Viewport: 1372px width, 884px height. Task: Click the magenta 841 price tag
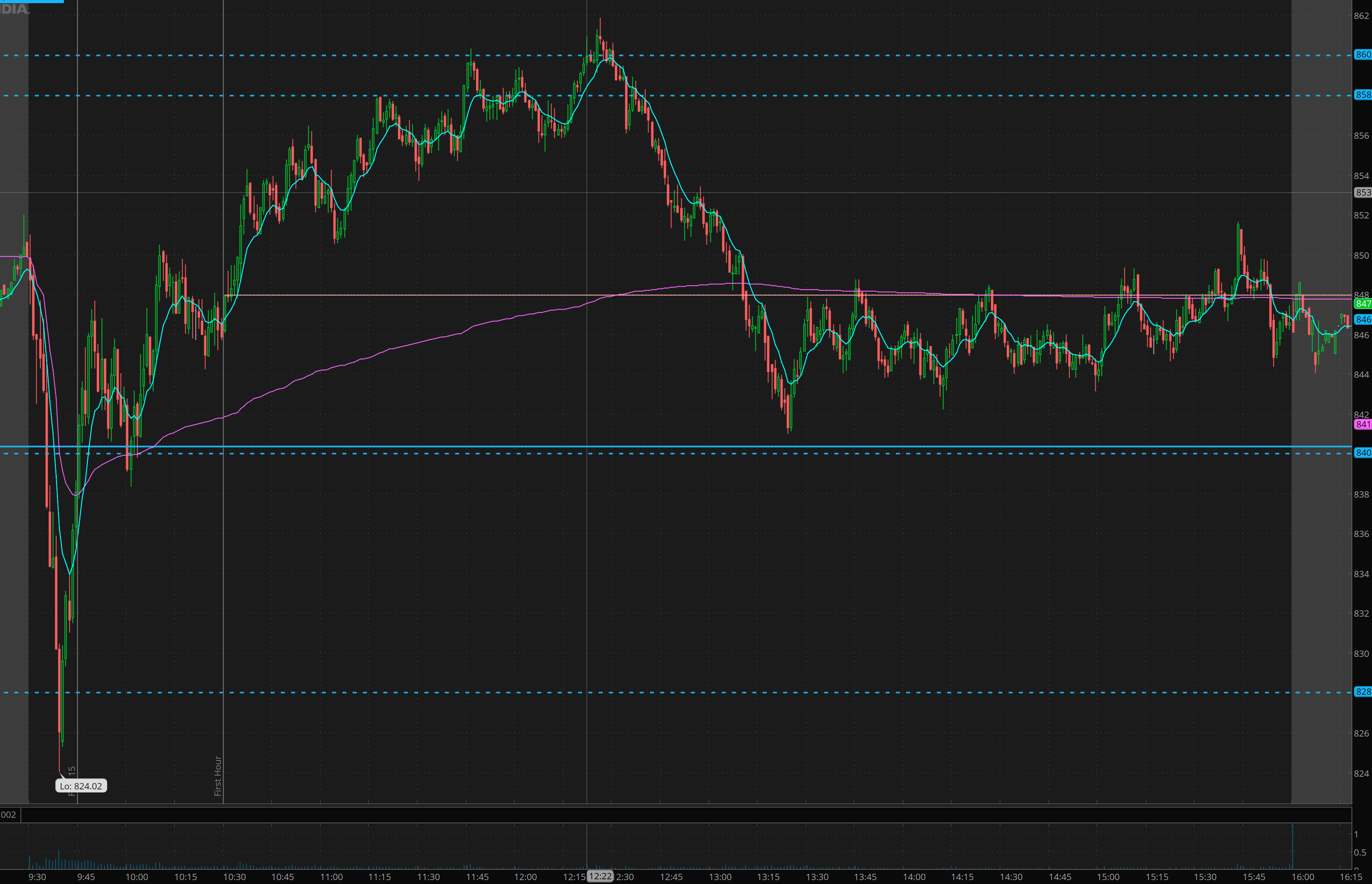click(x=1362, y=424)
